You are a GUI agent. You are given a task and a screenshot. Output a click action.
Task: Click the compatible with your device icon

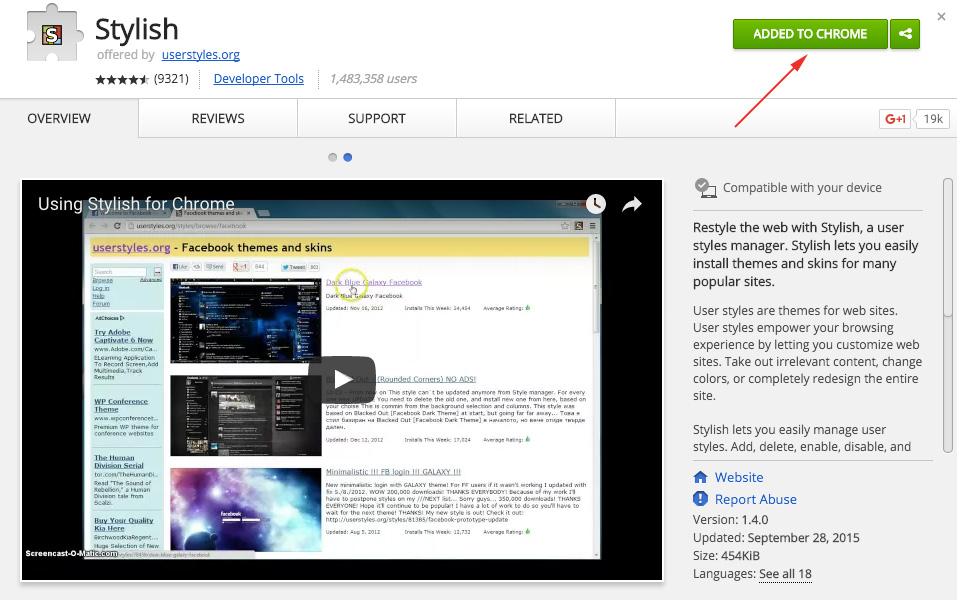tap(706, 188)
